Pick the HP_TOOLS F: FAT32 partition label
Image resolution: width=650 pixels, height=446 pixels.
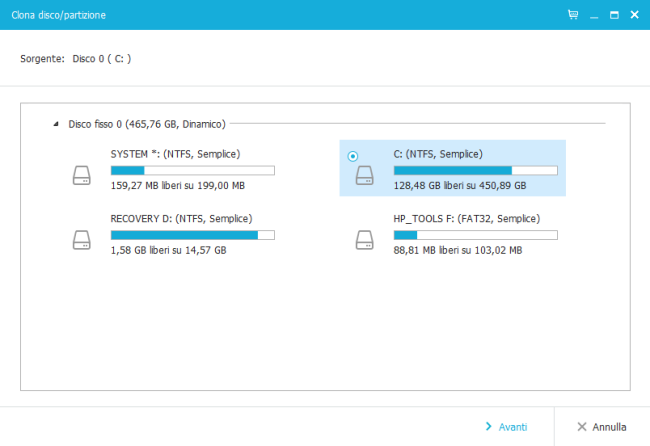pyautogui.click(x=466, y=218)
